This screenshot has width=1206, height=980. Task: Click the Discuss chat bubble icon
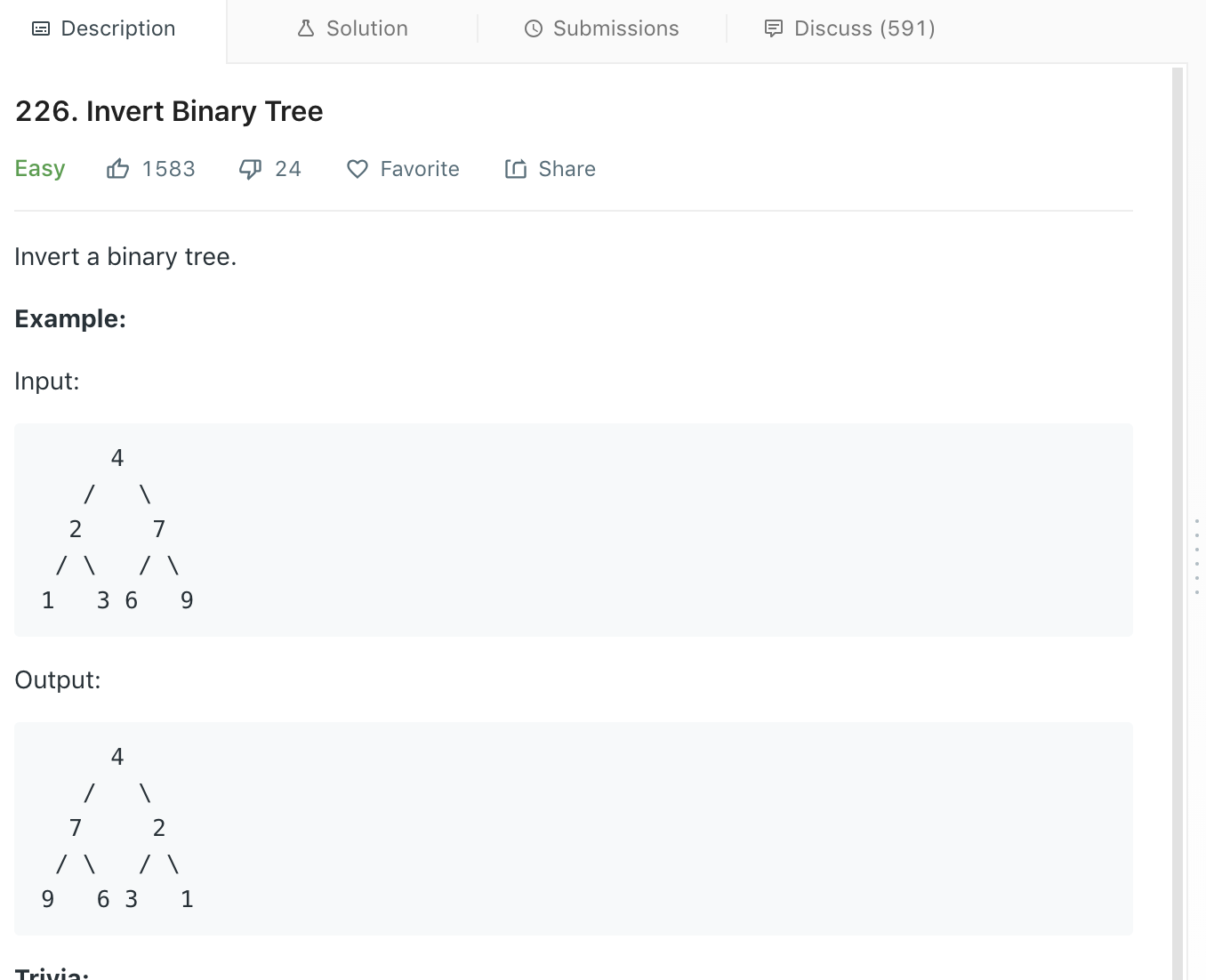click(x=774, y=28)
